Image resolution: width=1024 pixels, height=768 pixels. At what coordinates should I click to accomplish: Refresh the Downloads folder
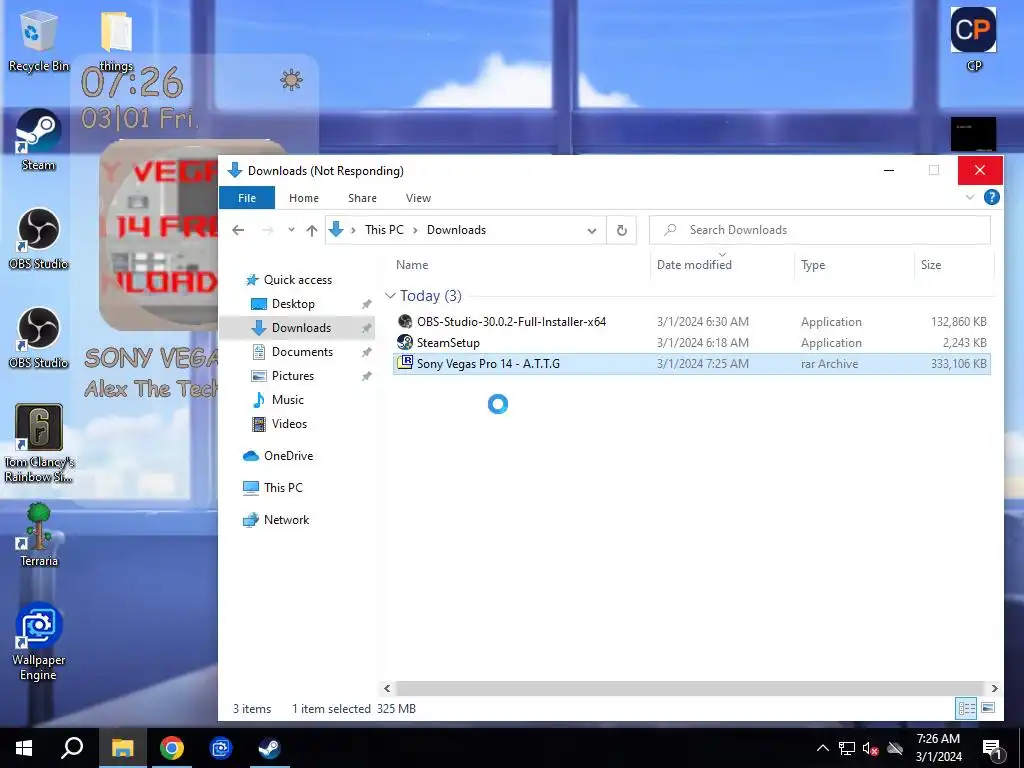tap(622, 231)
